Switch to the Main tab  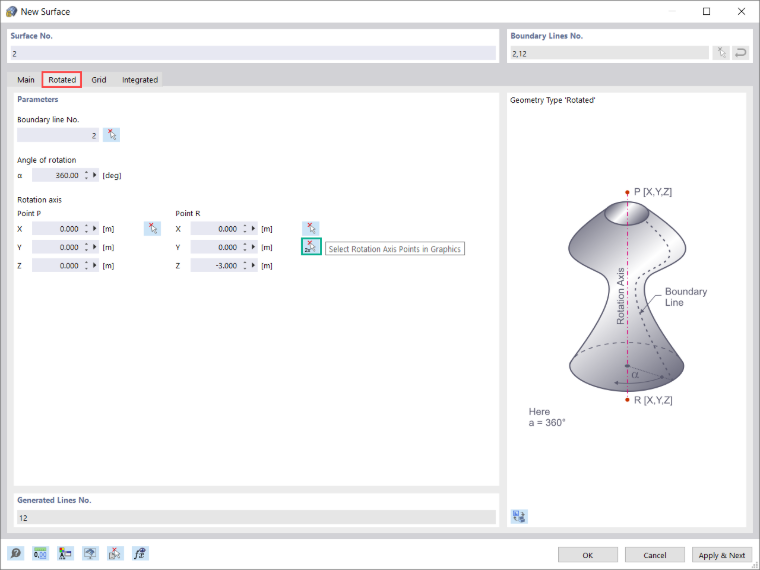(26, 79)
